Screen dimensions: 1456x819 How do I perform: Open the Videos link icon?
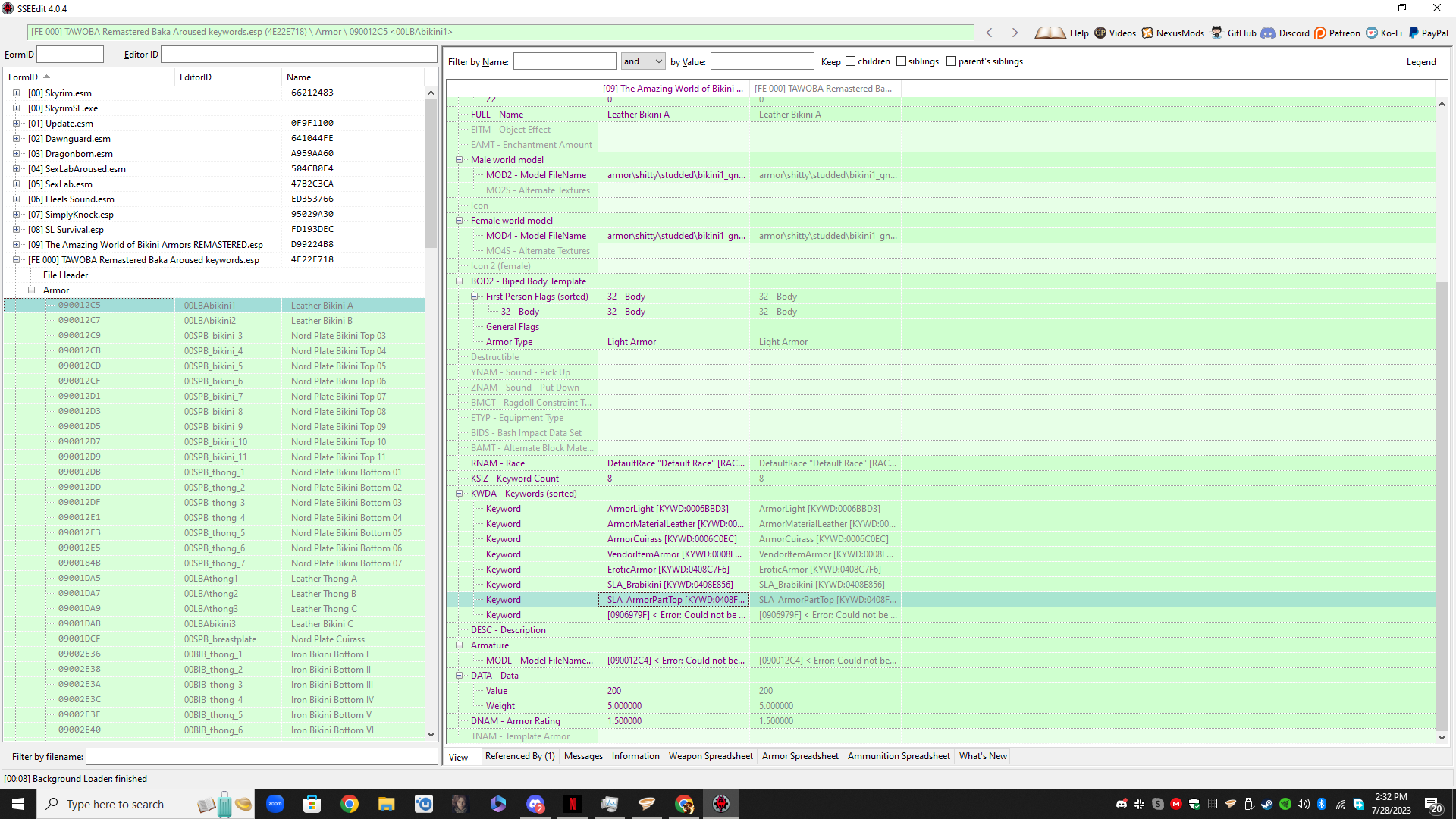tap(1100, 33)
